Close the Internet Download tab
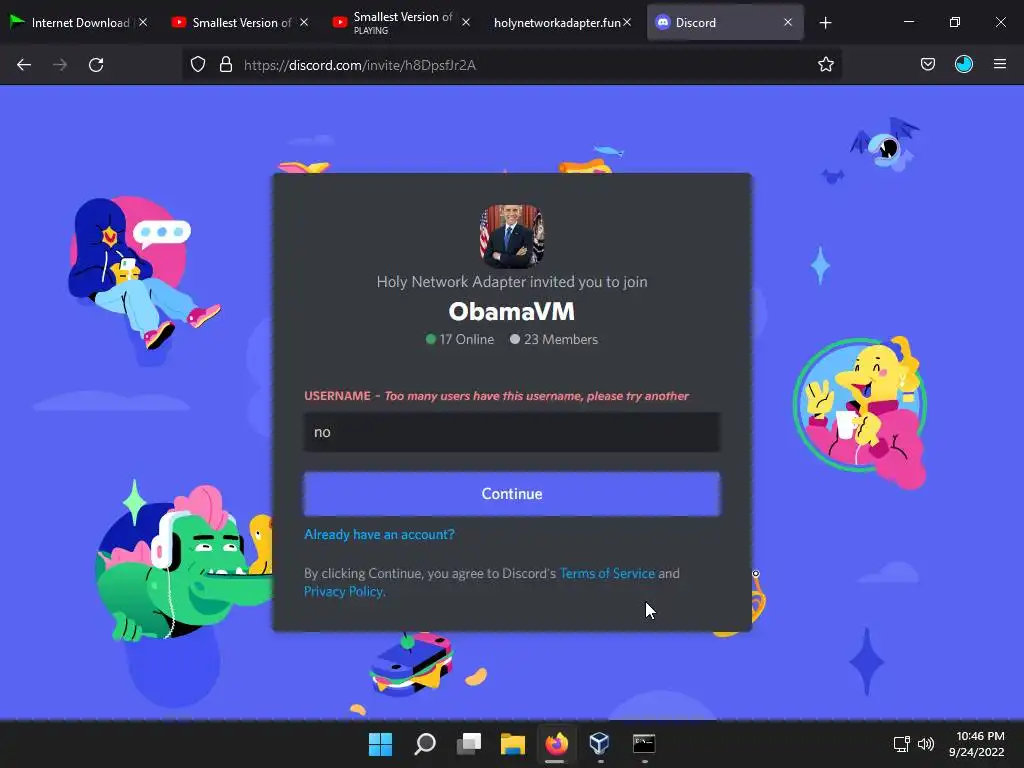The width and height of the screenshot is (1024, 768). 143,22
